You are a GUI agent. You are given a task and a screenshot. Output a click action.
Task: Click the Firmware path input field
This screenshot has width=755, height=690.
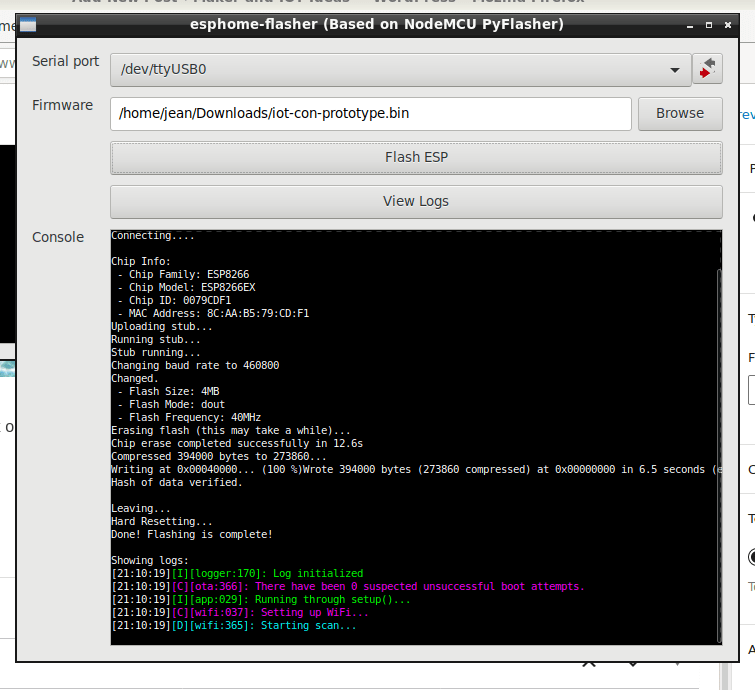point(371,114)
